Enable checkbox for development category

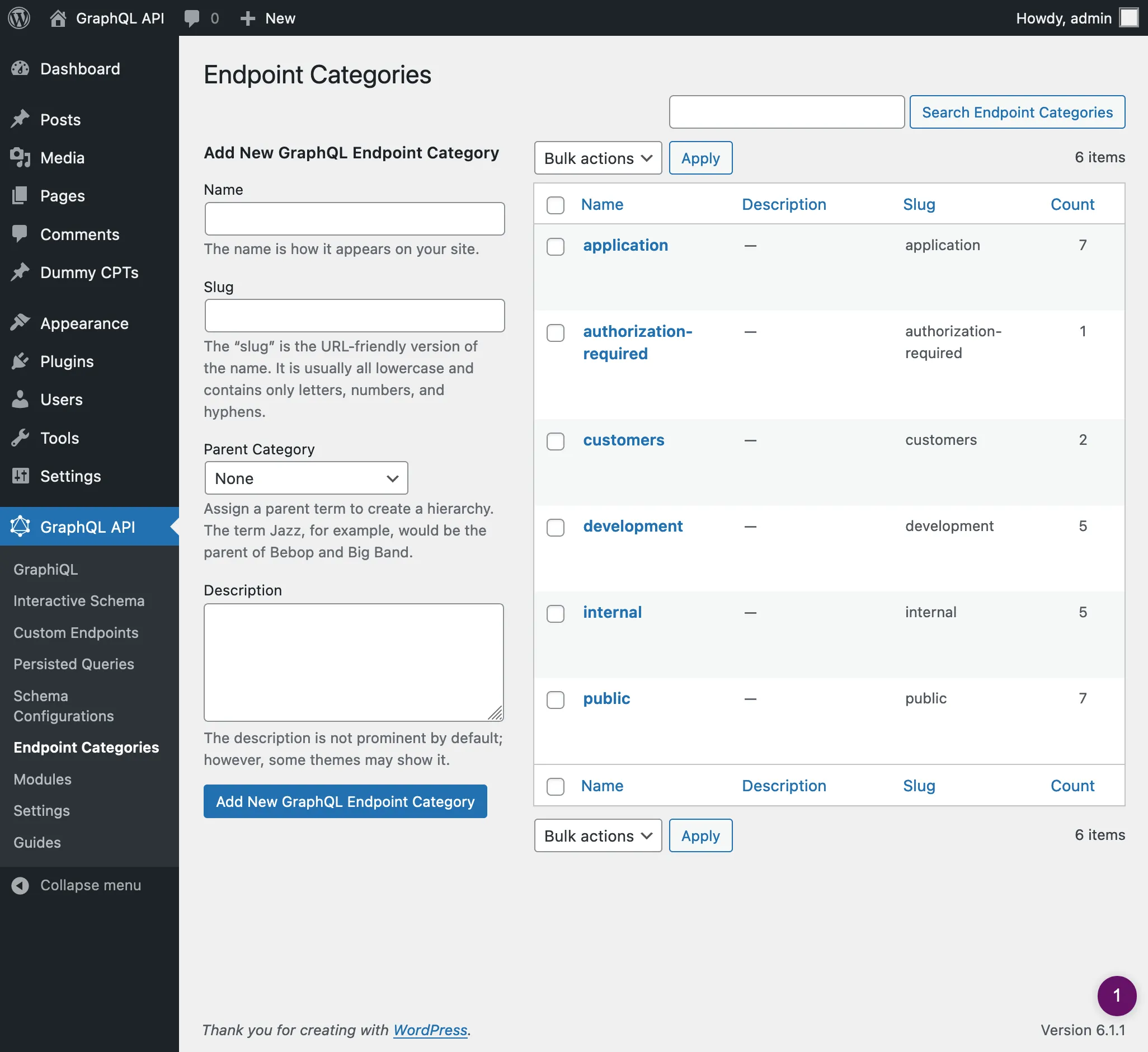(557, 525)
